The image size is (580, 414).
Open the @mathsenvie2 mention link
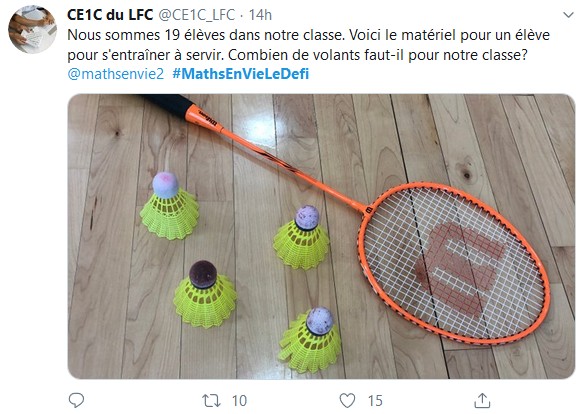[116, 74]
